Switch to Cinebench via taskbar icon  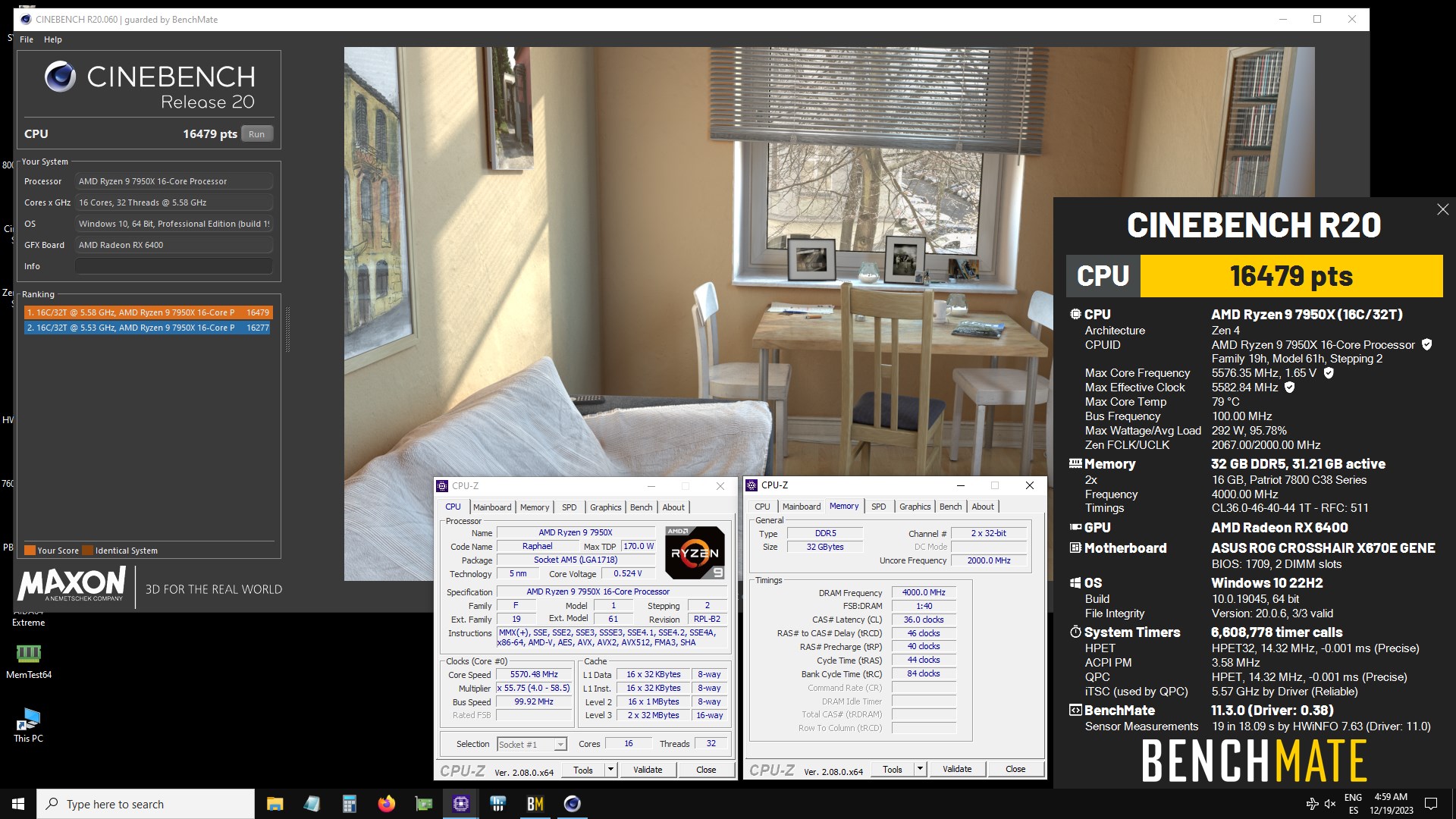[x=572, y=804]
